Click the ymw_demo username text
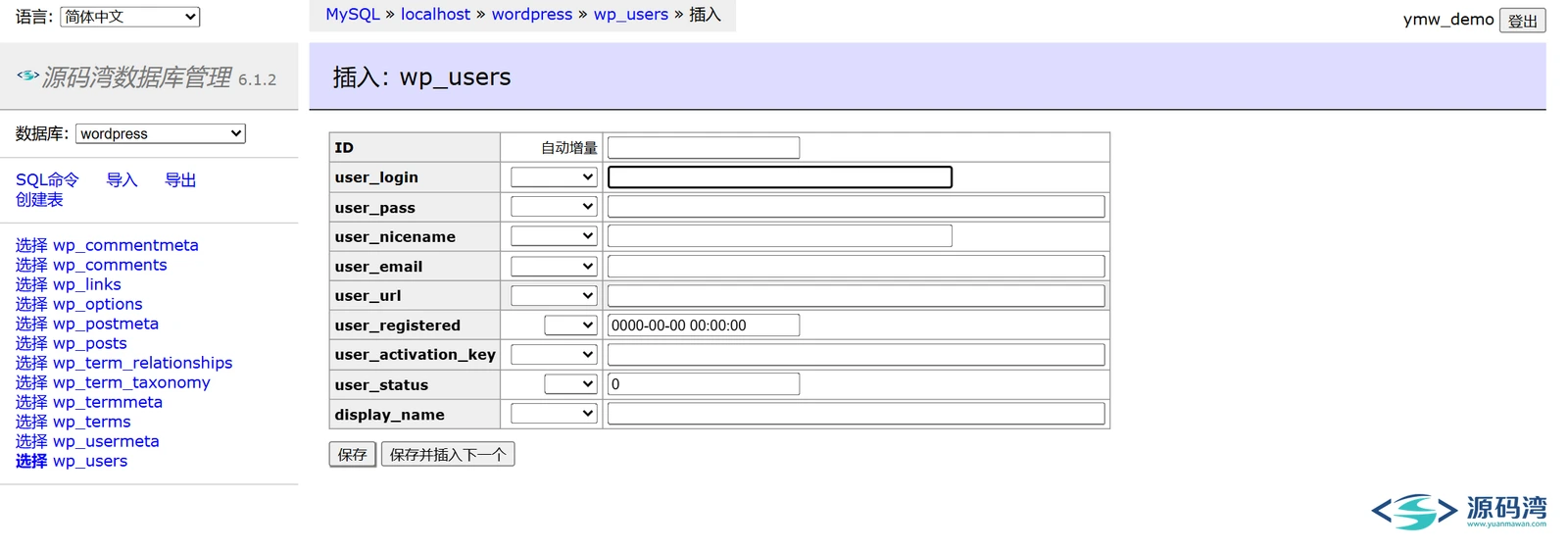Screen dimensions: 1568x550 pyautogui.click(x=1448, y=20)
